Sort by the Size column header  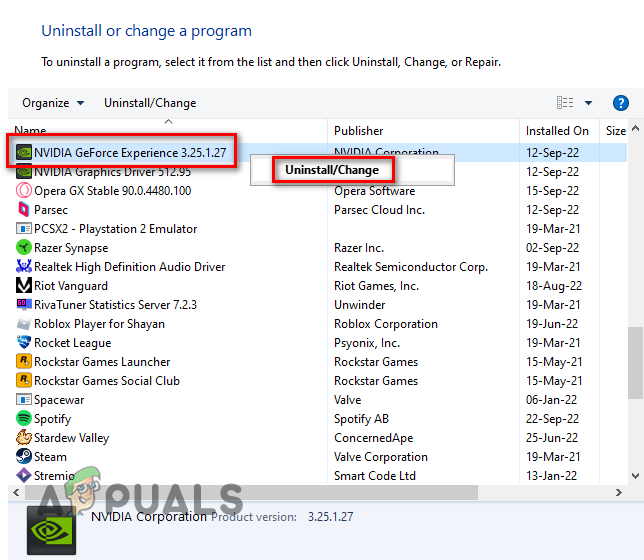pyautogui.click(x=616, y=131)
